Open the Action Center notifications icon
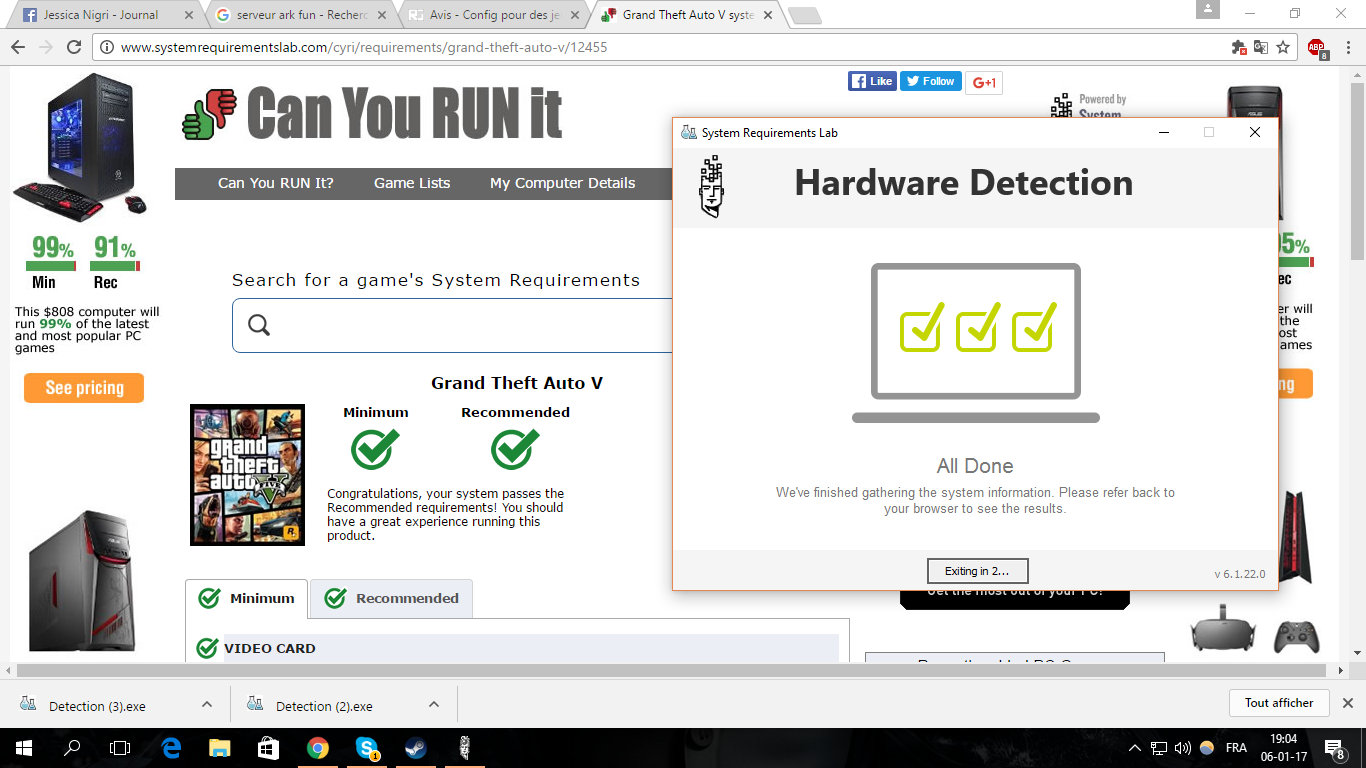Screen dimensions: 1366x768 point(1334,748)
